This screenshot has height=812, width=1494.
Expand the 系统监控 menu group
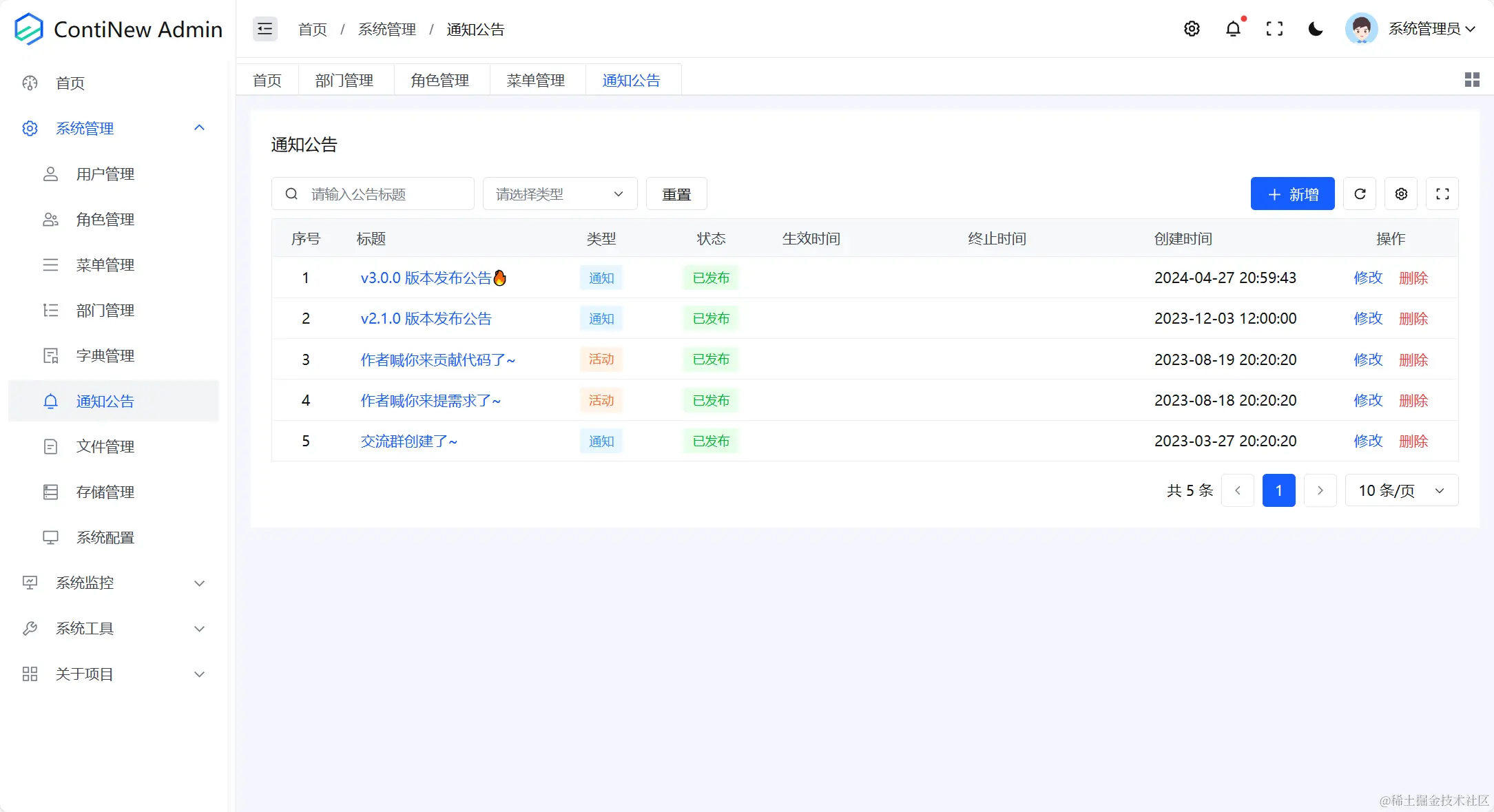pyautogui.click(x=84, y=583)
